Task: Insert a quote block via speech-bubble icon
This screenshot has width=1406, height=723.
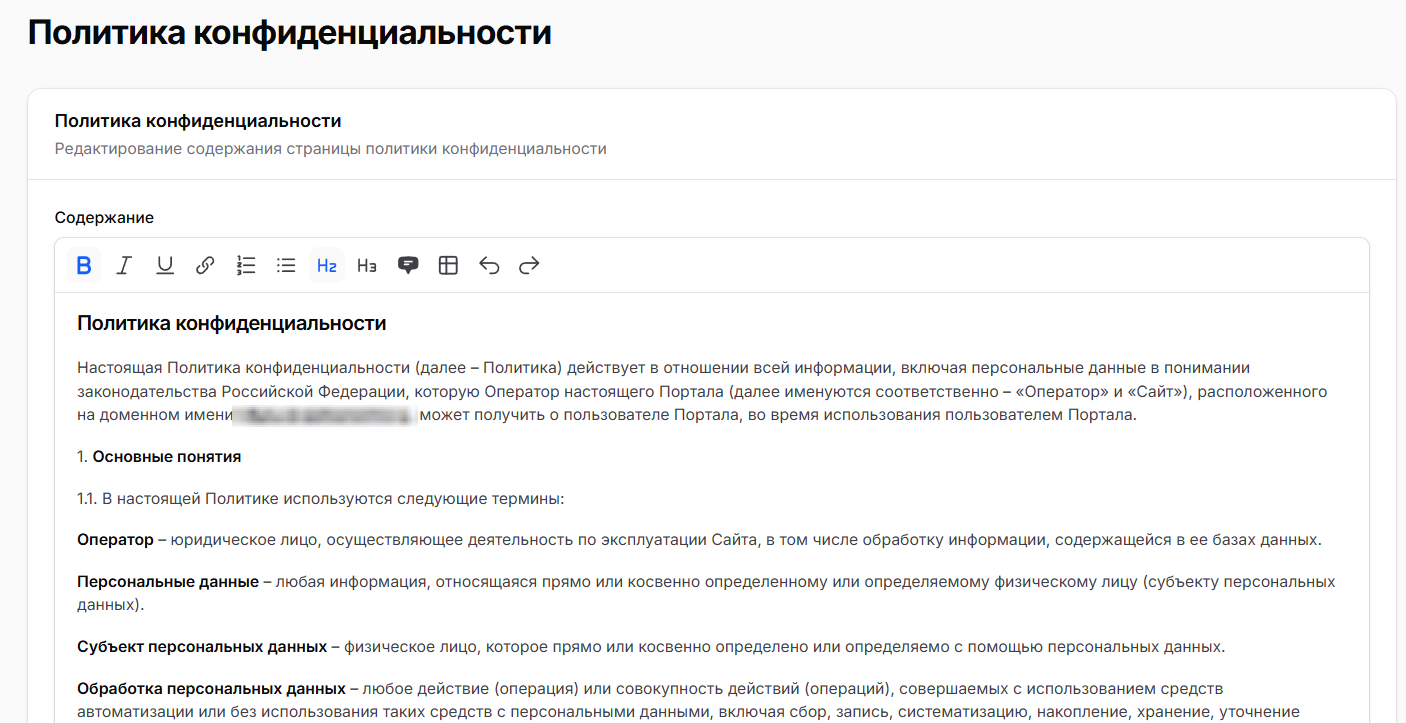Action: (x=408, y=265)
